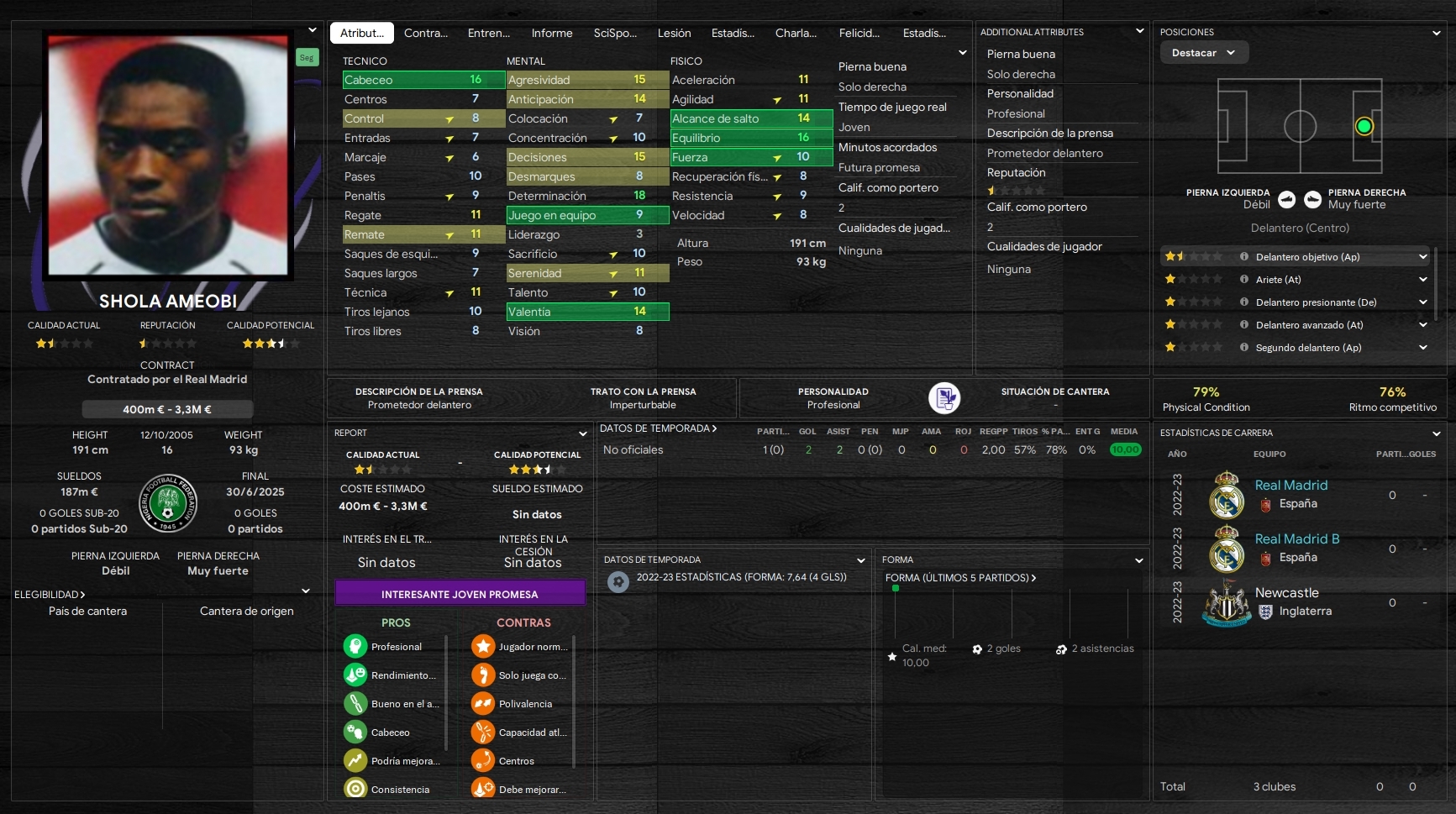Open Forma (últimos 5 partidos) link
1456x814 pixels.
(x=960, y=578)
